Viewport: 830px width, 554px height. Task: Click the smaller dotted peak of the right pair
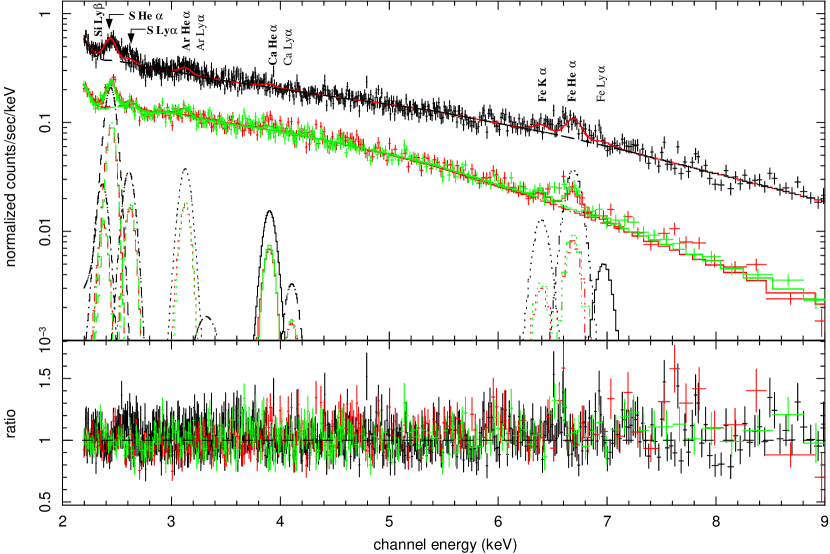(541, 285)
